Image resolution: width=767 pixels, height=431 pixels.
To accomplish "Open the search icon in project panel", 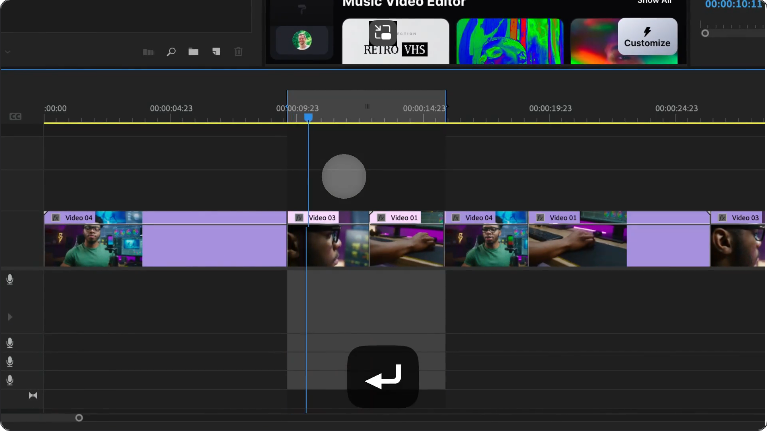I will point(171,51).
